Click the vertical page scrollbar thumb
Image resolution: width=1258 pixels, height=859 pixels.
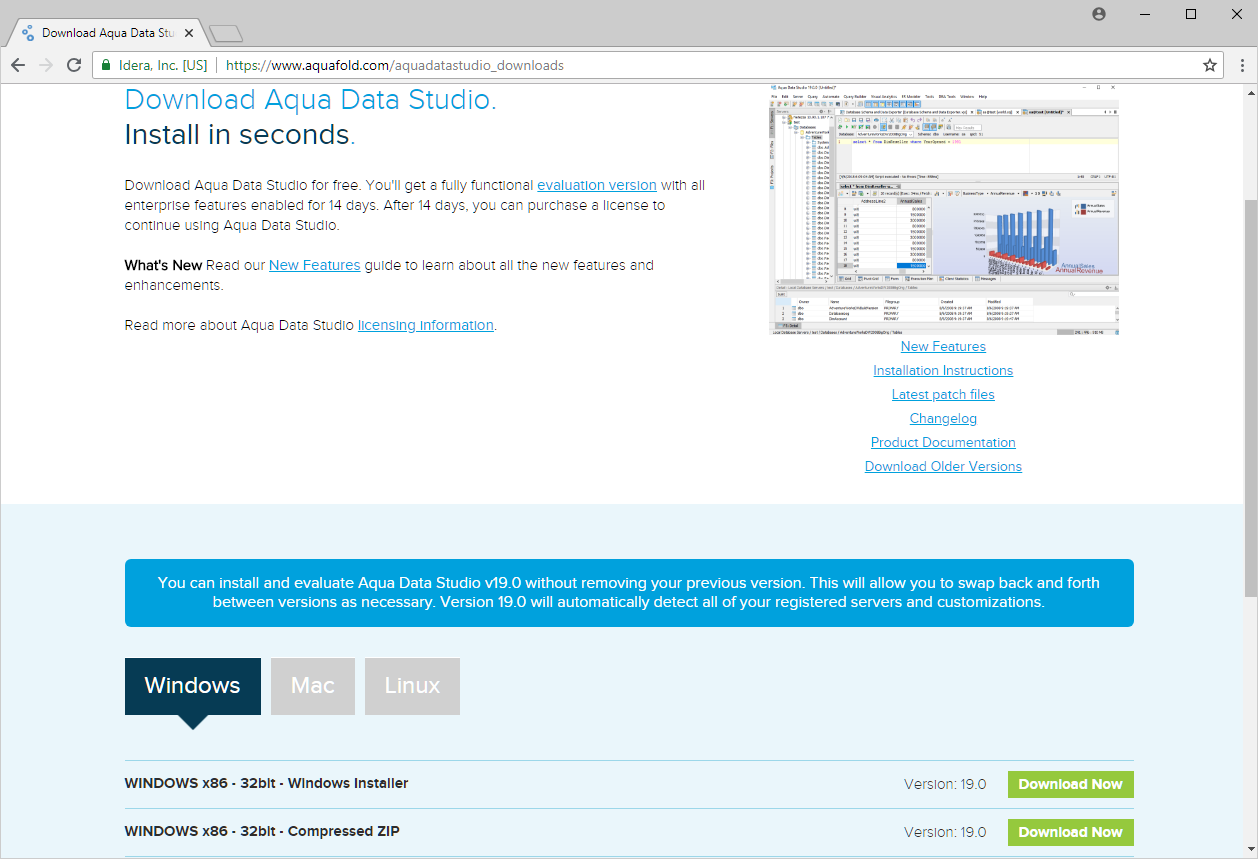1249,398
